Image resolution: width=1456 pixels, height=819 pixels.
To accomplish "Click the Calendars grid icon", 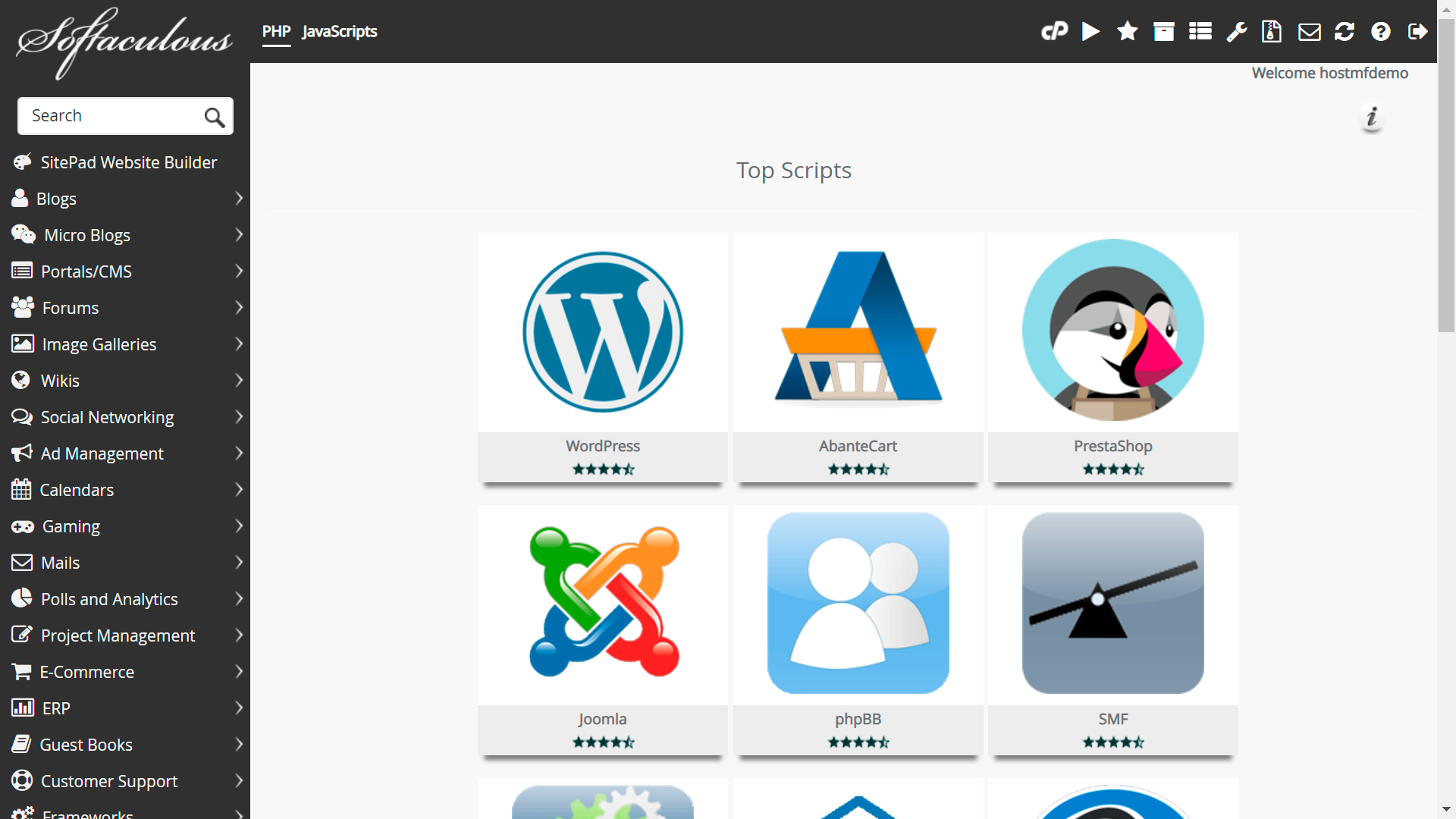I will click(x=21, y=489).
